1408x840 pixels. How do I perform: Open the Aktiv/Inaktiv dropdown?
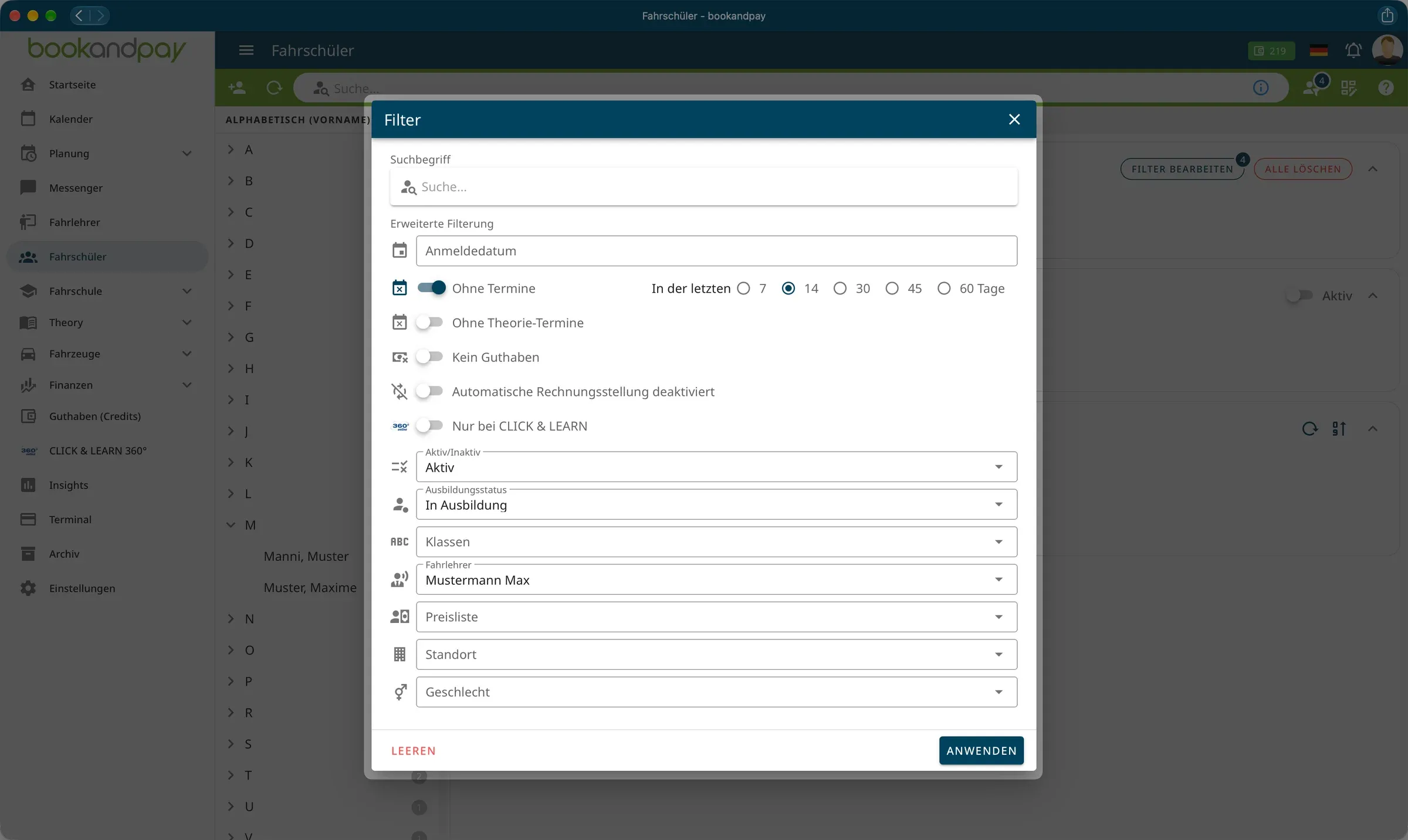click(716, 467)
